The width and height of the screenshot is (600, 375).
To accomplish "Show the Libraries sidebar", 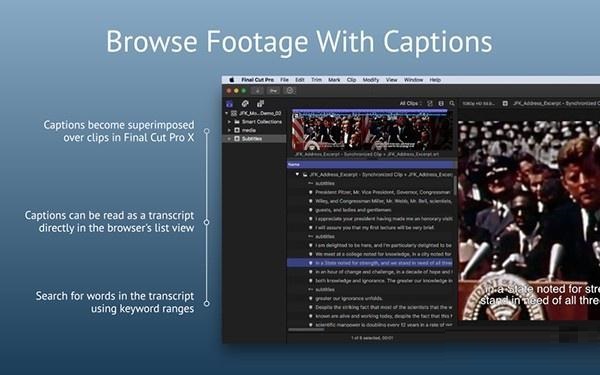I will tap(229, 104).
